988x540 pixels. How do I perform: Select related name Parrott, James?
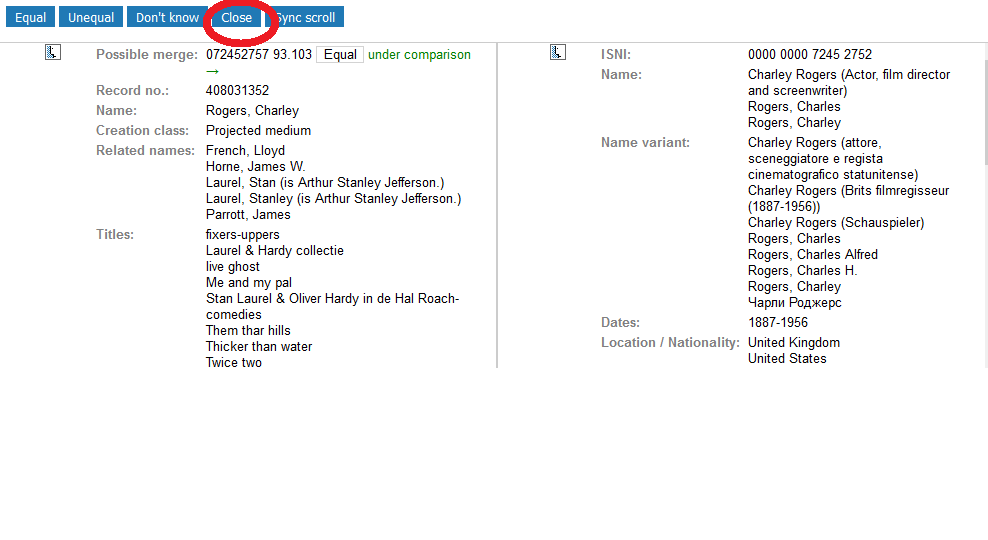[248, 215]
